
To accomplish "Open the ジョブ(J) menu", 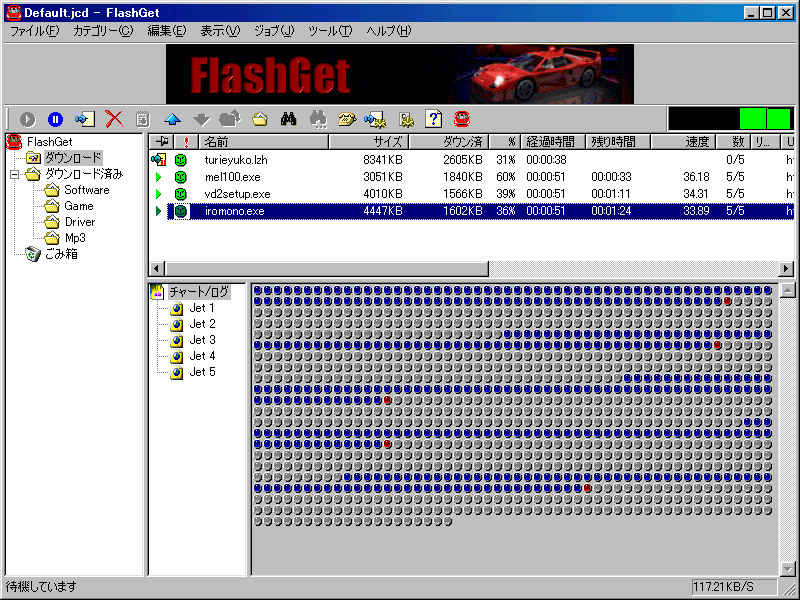I will [x=274, y=31].
